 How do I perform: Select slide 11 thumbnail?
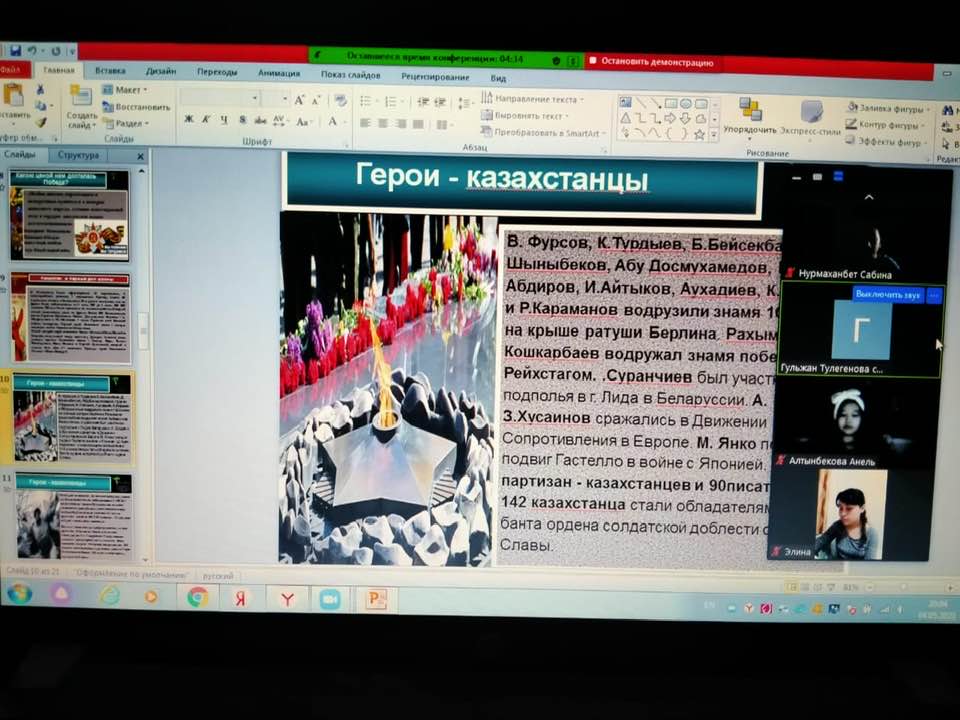tap(73, 516)
